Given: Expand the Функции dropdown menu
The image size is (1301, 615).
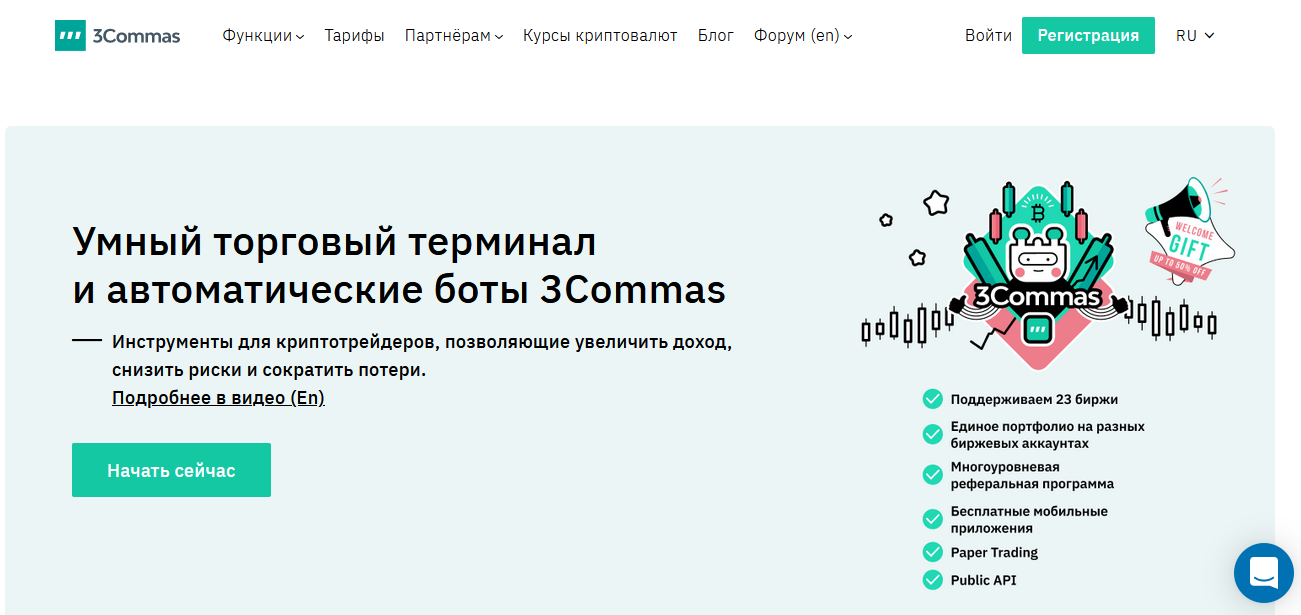Looking at the screenshot, I should 264,36.
